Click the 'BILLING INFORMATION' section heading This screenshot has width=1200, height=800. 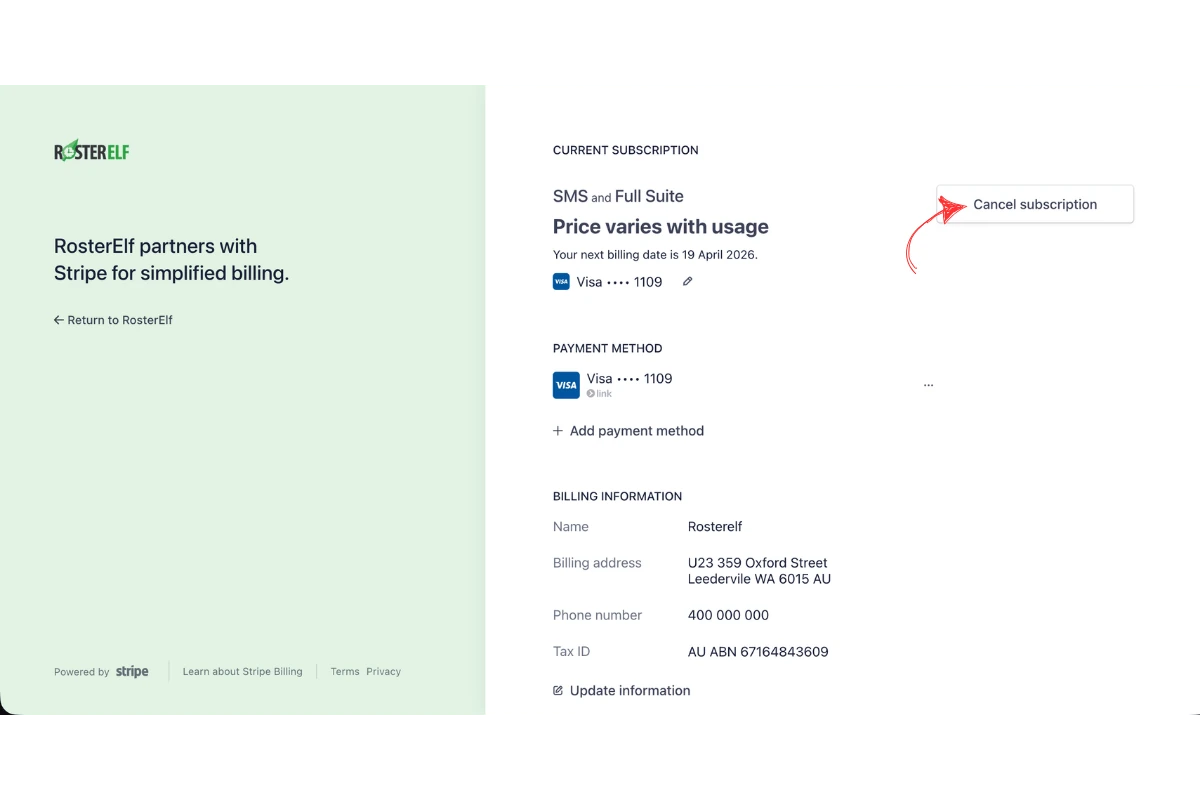(617, 496)
